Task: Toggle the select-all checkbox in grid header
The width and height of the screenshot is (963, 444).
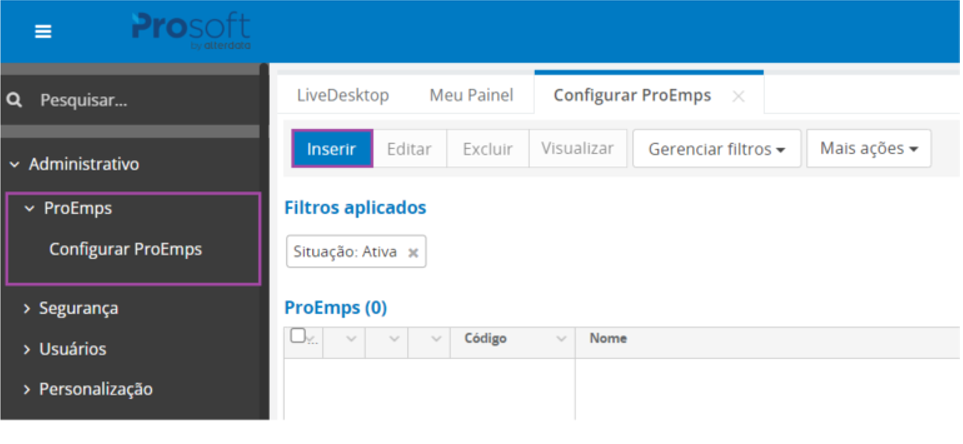Action: (x=298, y=335)
